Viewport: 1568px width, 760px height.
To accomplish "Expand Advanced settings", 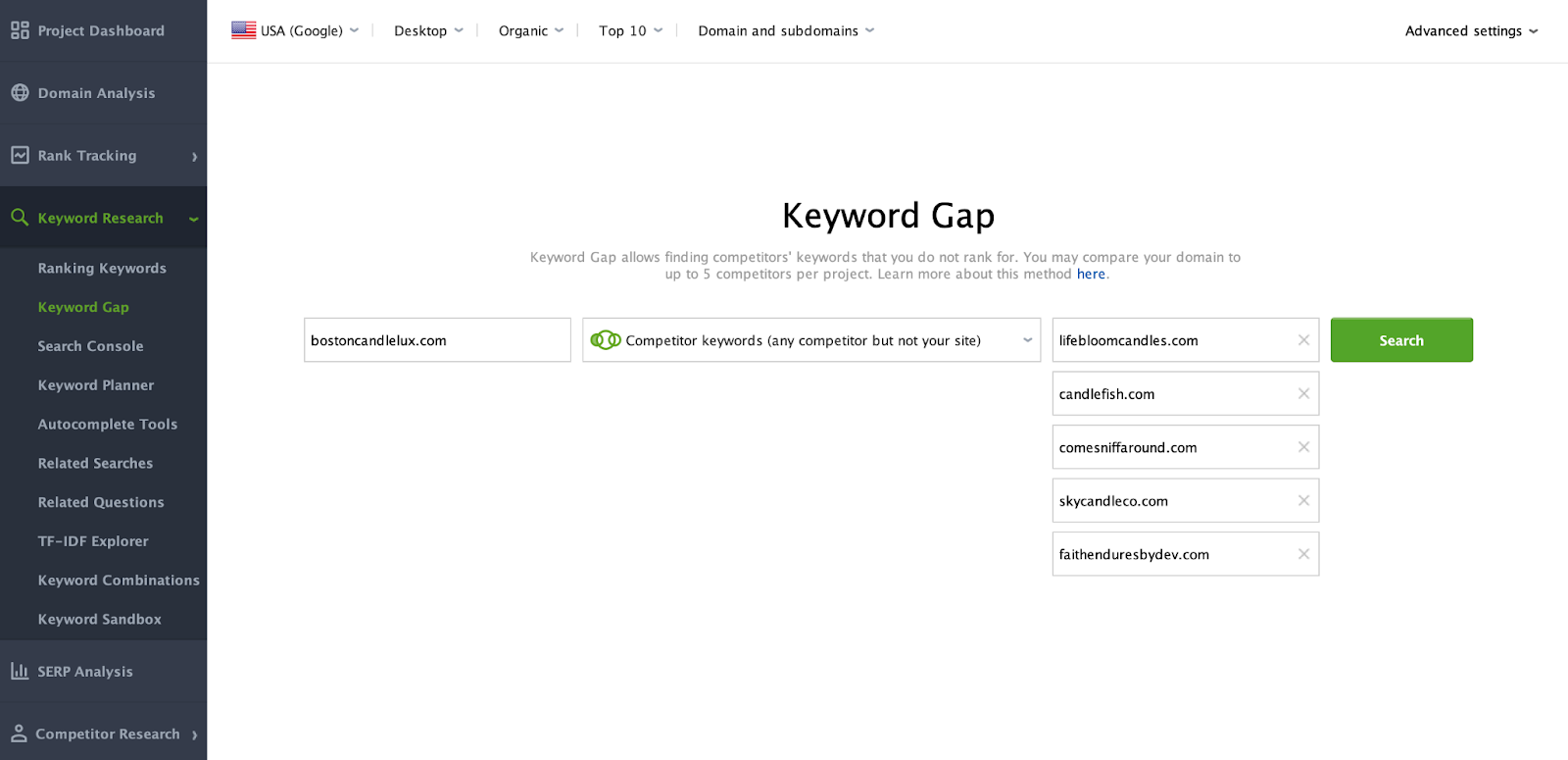I will click(x=1471, y=30).
